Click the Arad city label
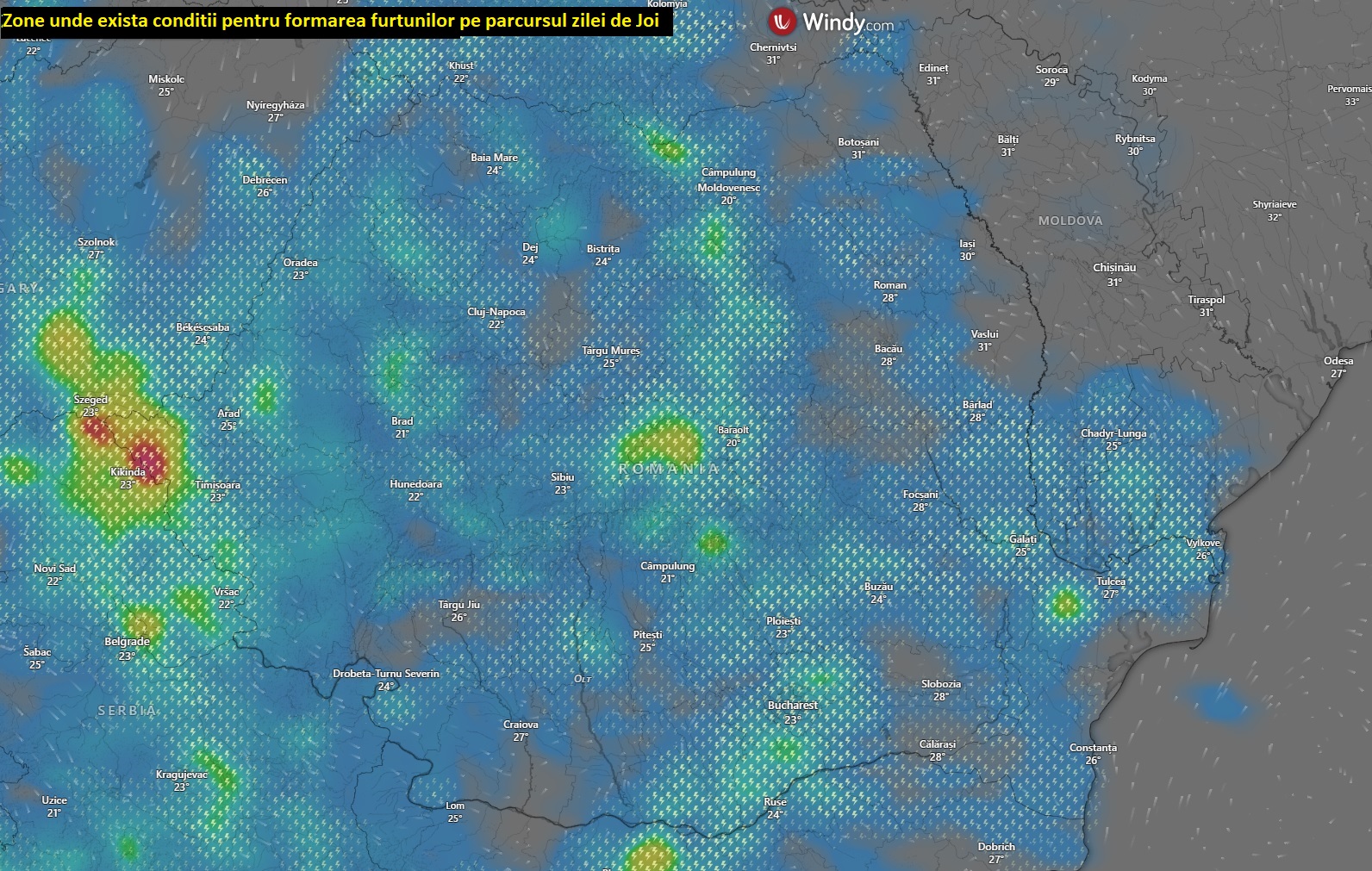Screen dimensions: 1372x871 [x=228, y=414]
